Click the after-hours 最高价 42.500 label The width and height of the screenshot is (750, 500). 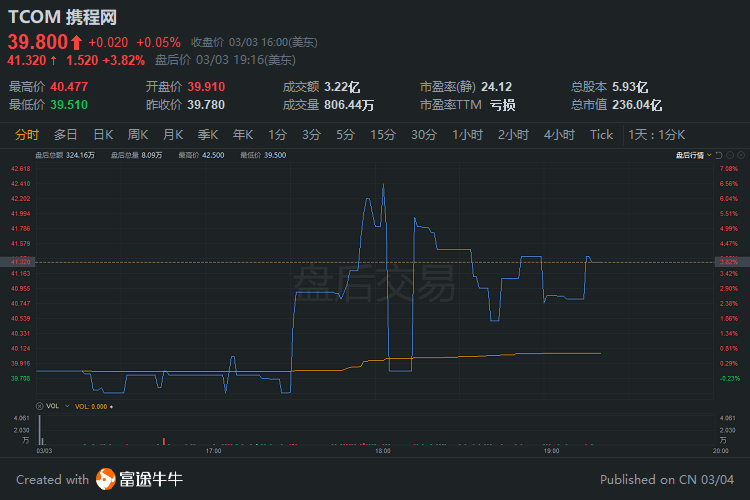(x=201, y=155)
